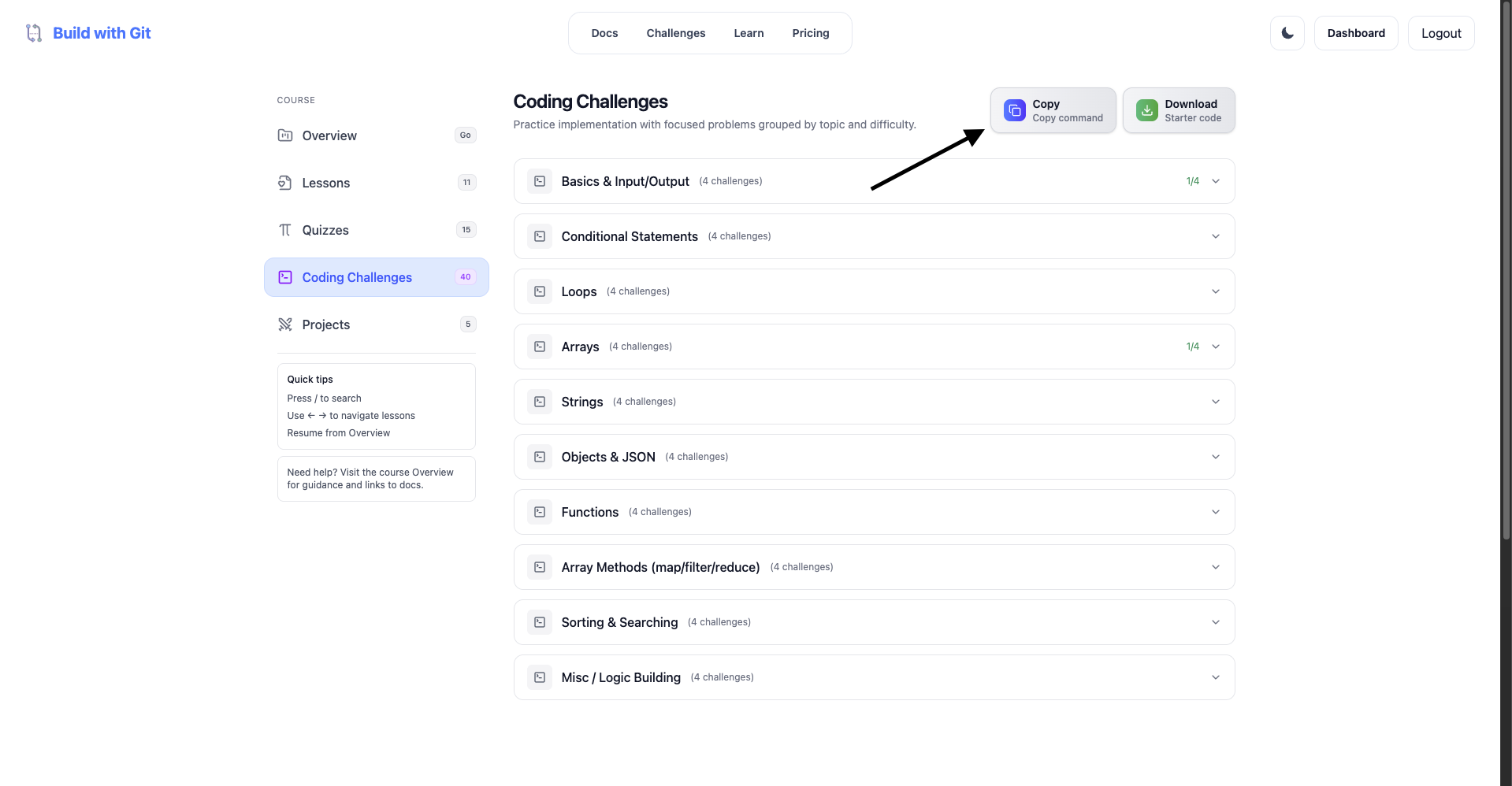This screenshot has width=1512, height=786.
Task: Click the Coding Challenges terminal icon
Action: (285, 276)
